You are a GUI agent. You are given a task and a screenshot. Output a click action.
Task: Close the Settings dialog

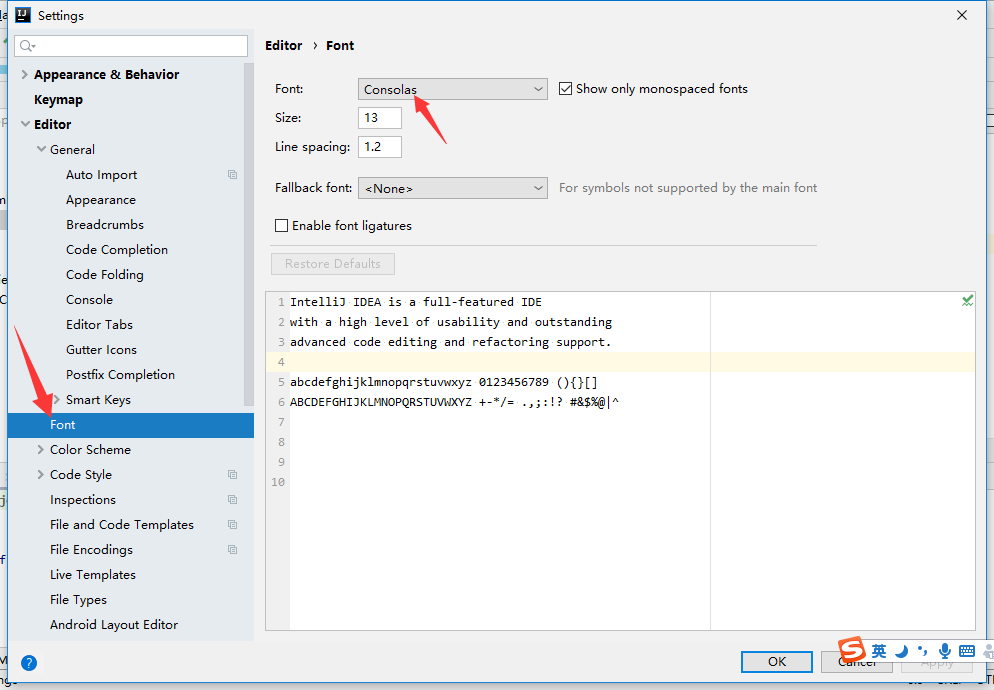(962, 15)
